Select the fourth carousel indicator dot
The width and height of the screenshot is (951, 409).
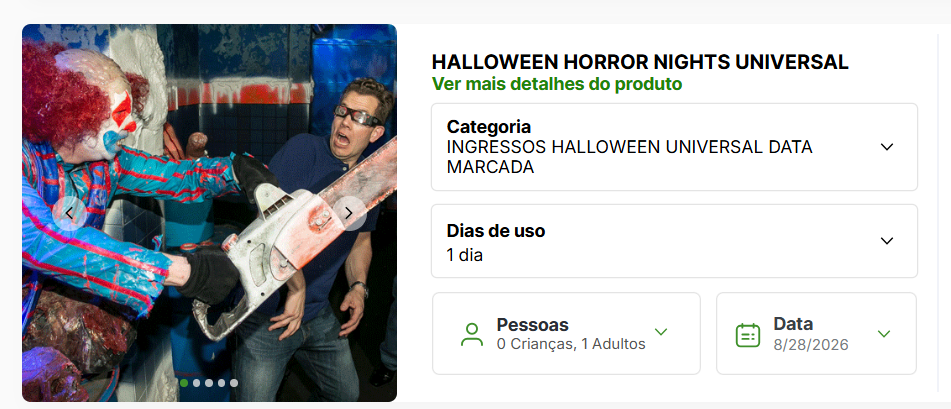(x=221, y=383)
